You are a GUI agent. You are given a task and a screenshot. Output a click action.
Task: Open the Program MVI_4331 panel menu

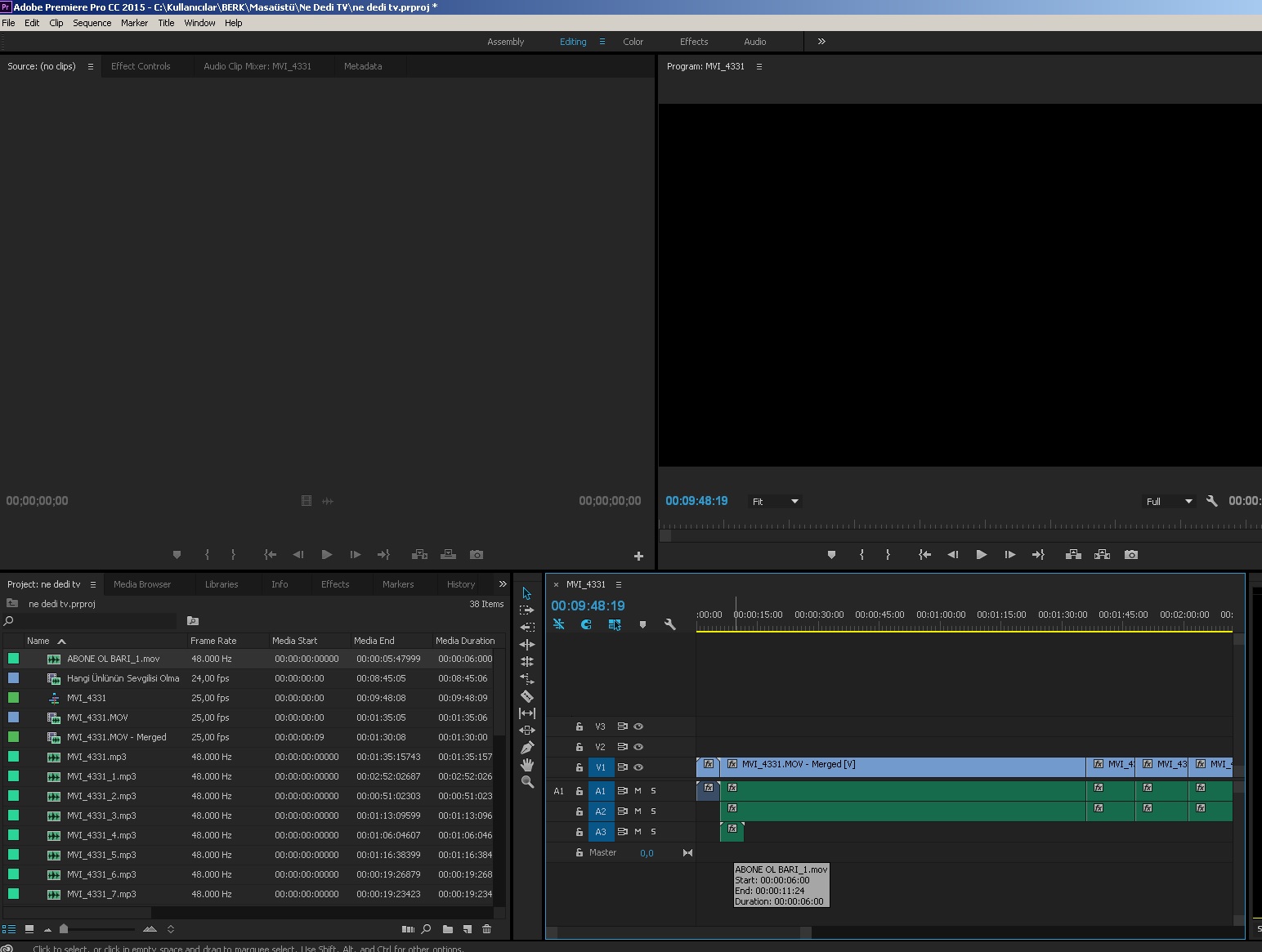pos(759,67)
